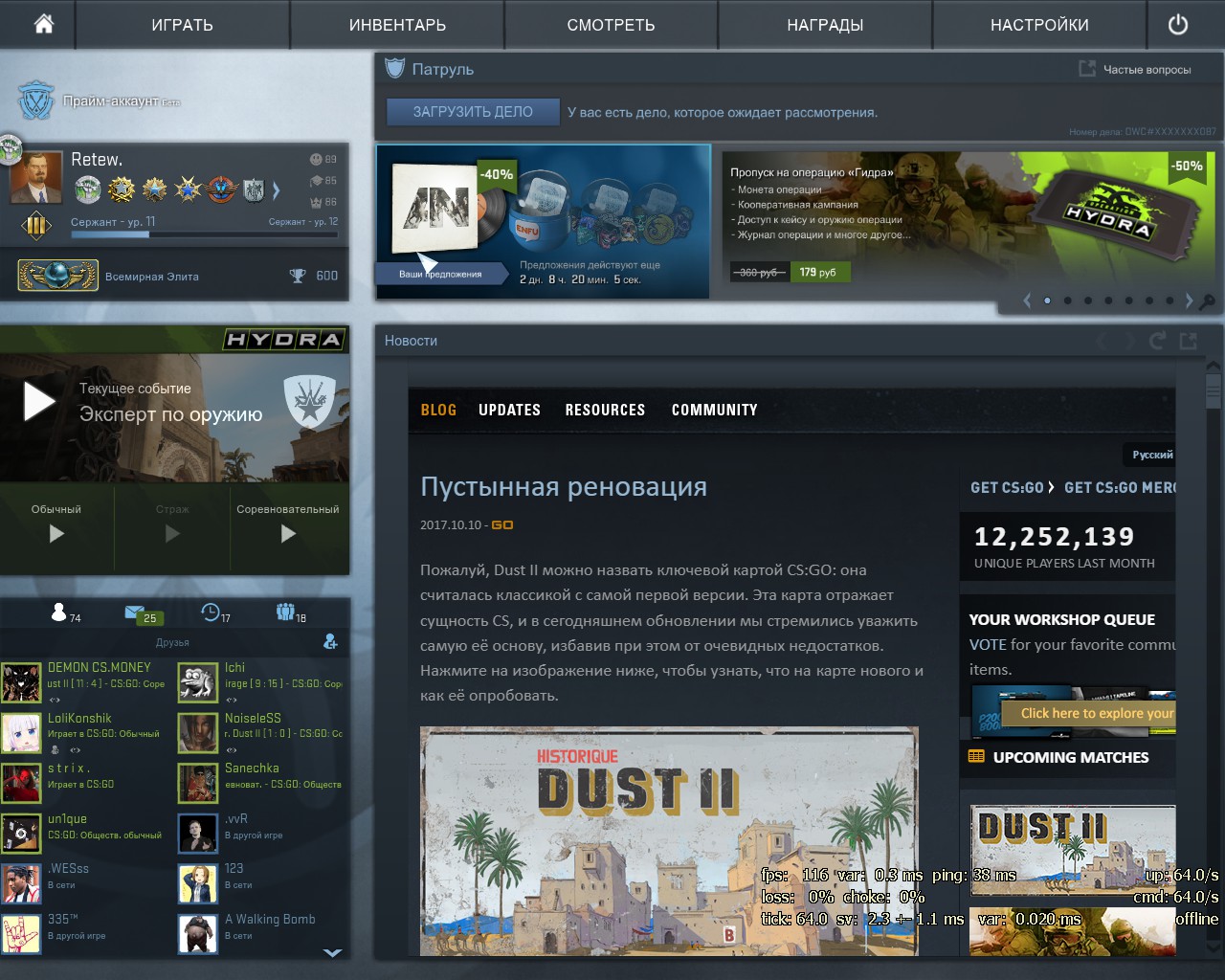Go to previous store carousel page
1225x980 pixels.
pos(1027,301)
